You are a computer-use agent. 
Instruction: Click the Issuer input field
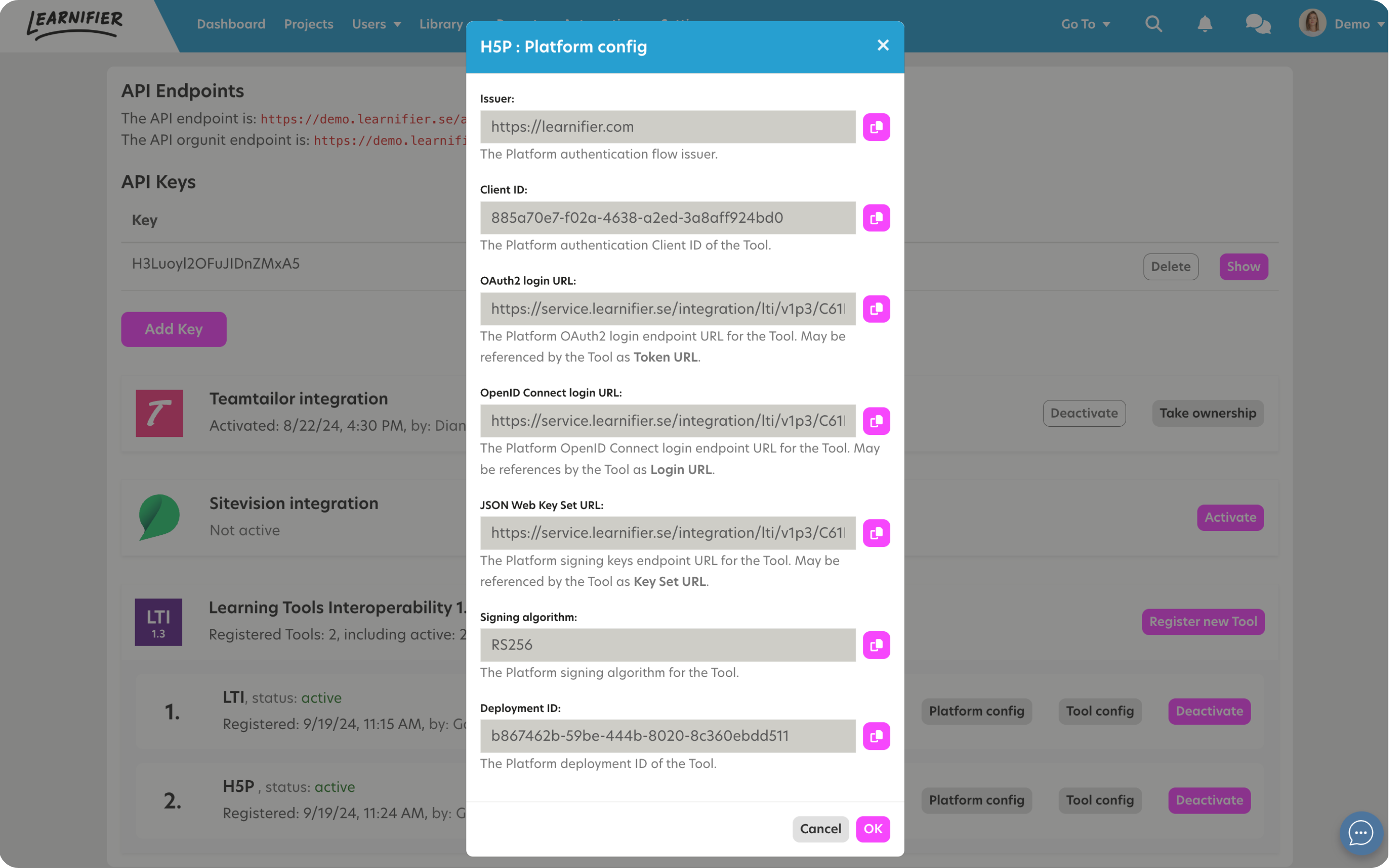[667, 127]
